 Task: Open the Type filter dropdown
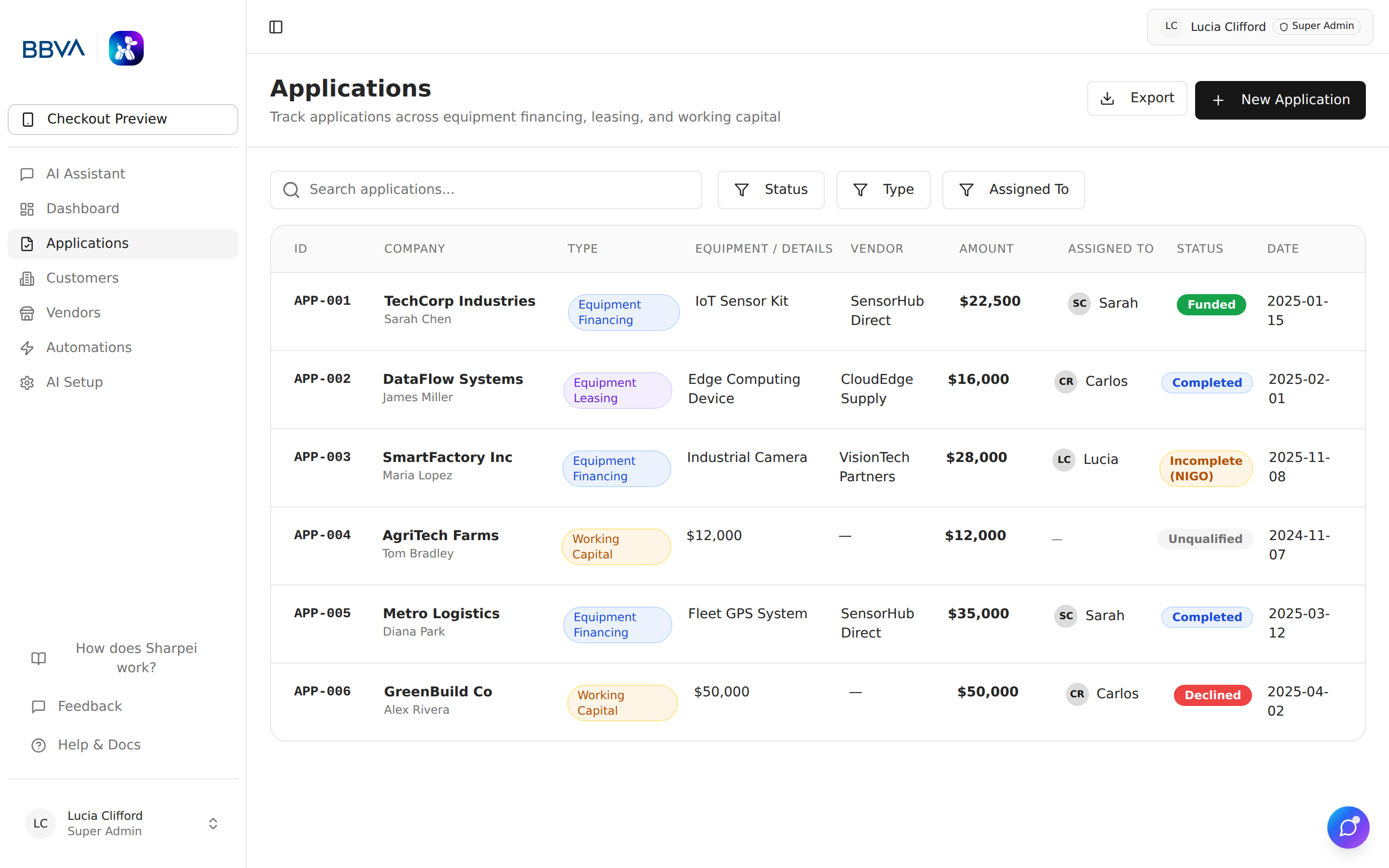pyautogui.click(x=883, y=190)
